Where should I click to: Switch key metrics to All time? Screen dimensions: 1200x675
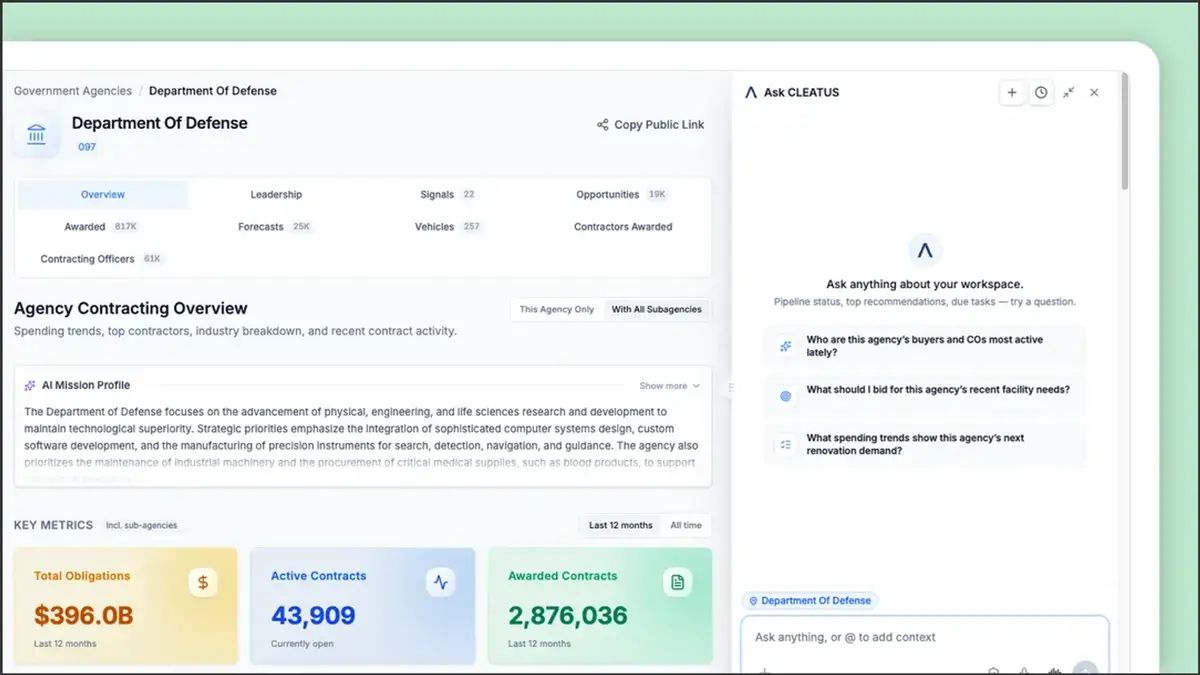(686, 525)
